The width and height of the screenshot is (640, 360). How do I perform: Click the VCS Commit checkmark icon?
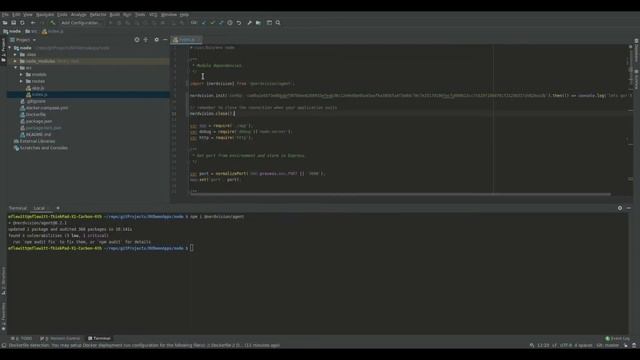pos(212,23)
